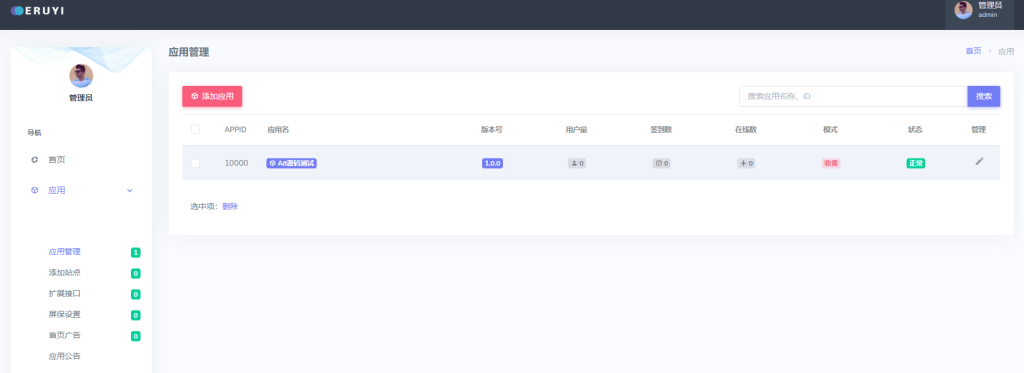Click the 正常 status tag
Image resolution: width=1024 pixels, height=373 pixels.
pyautogui.click(x=916, y=163)
